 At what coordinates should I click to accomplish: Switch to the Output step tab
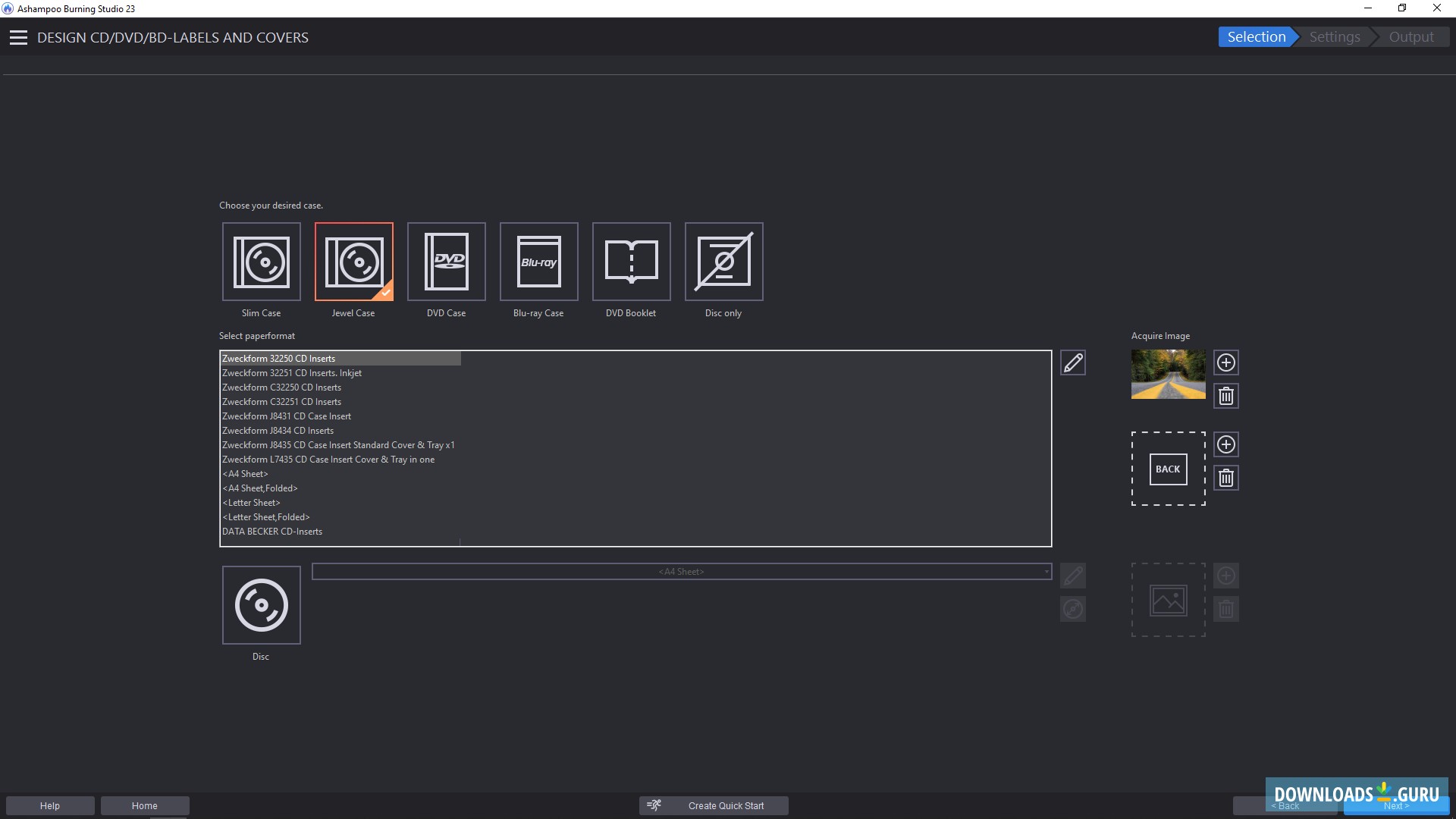pyautogui.click(x=1411, y=37)
